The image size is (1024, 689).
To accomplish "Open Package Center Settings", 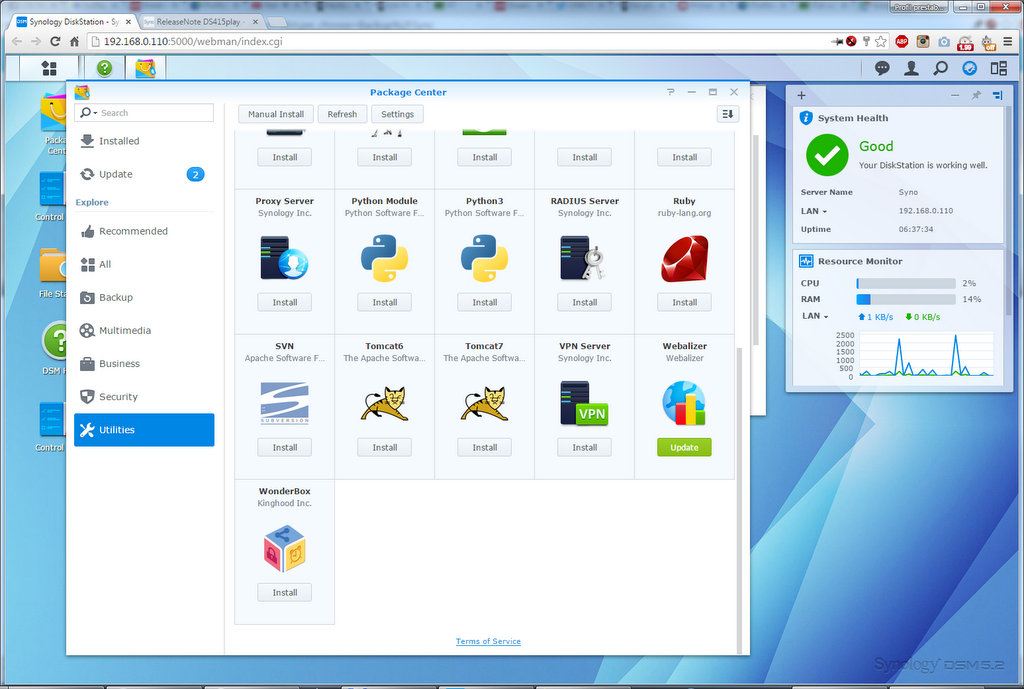I will (x=397, y=114).
